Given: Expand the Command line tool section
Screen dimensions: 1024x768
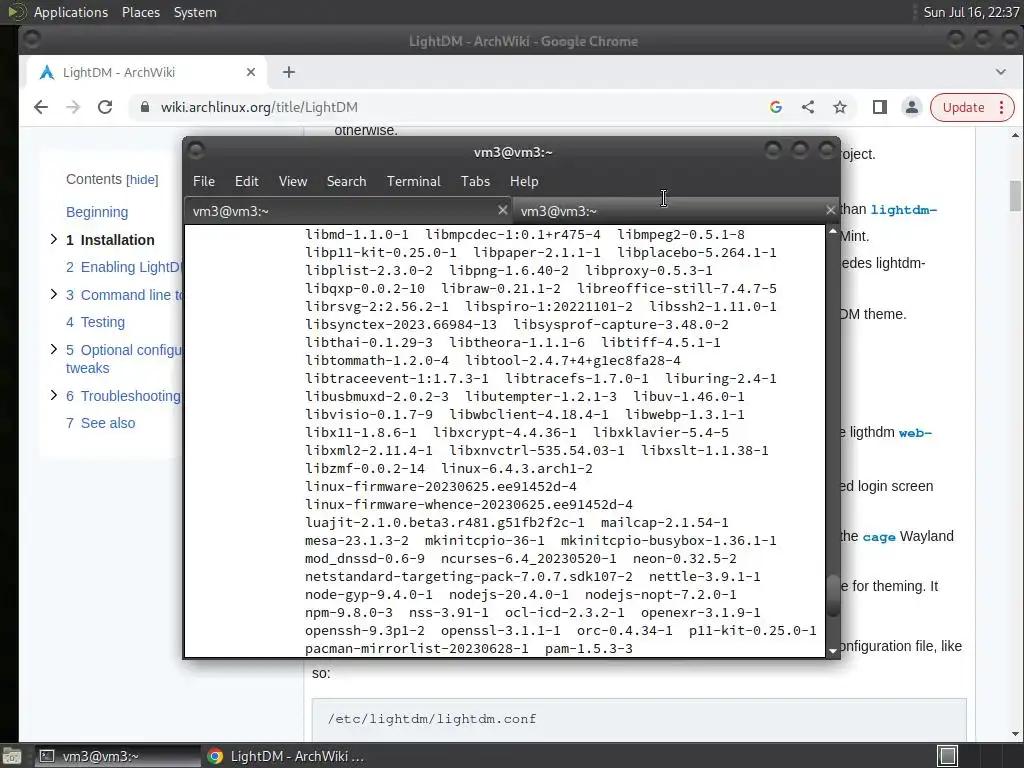Looking at the screenshot, I should point(54,295).
